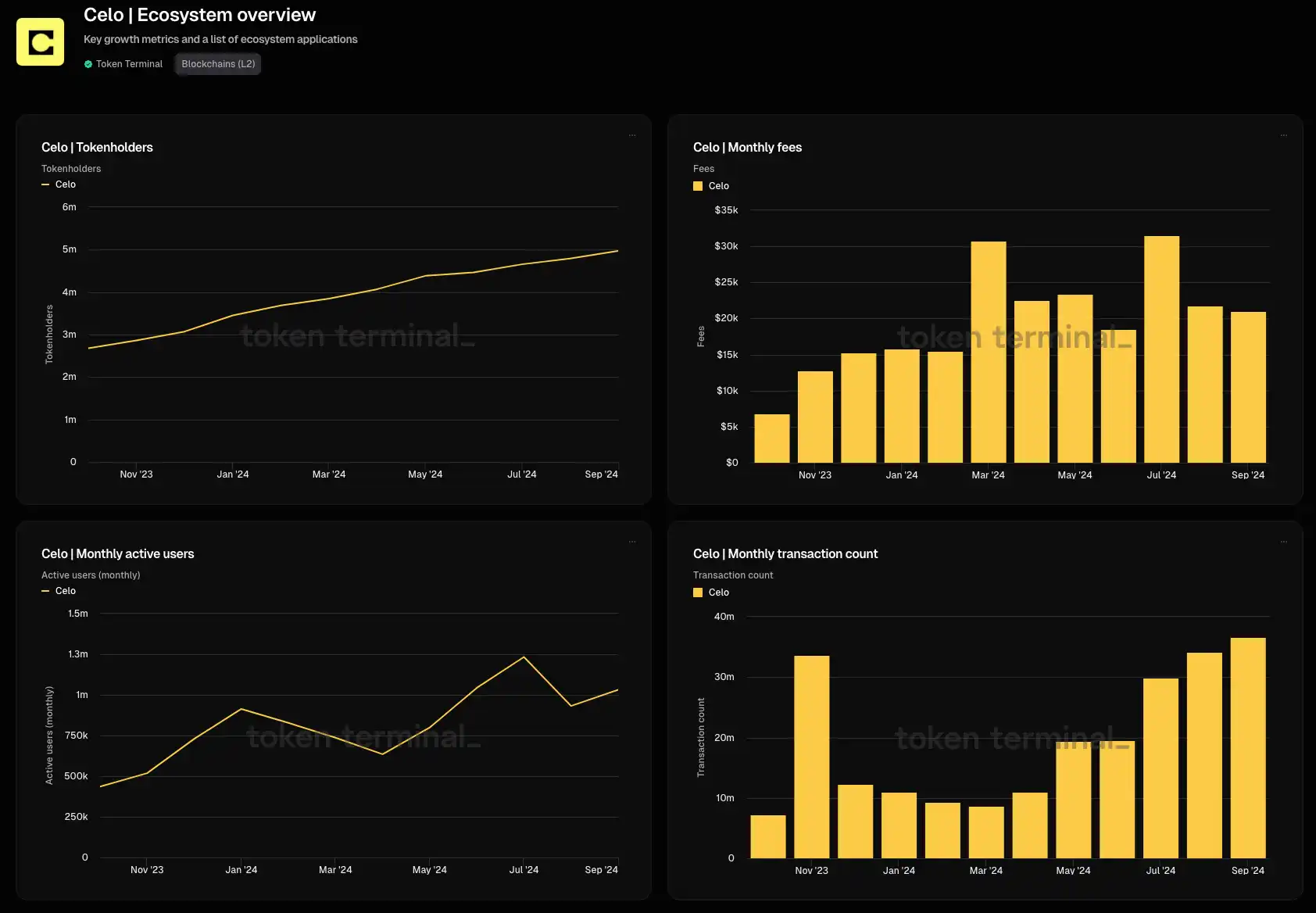Click the Token Terminal verified badge icon
The width and height of the screenshot is (1316, 913).
(88, 64)
